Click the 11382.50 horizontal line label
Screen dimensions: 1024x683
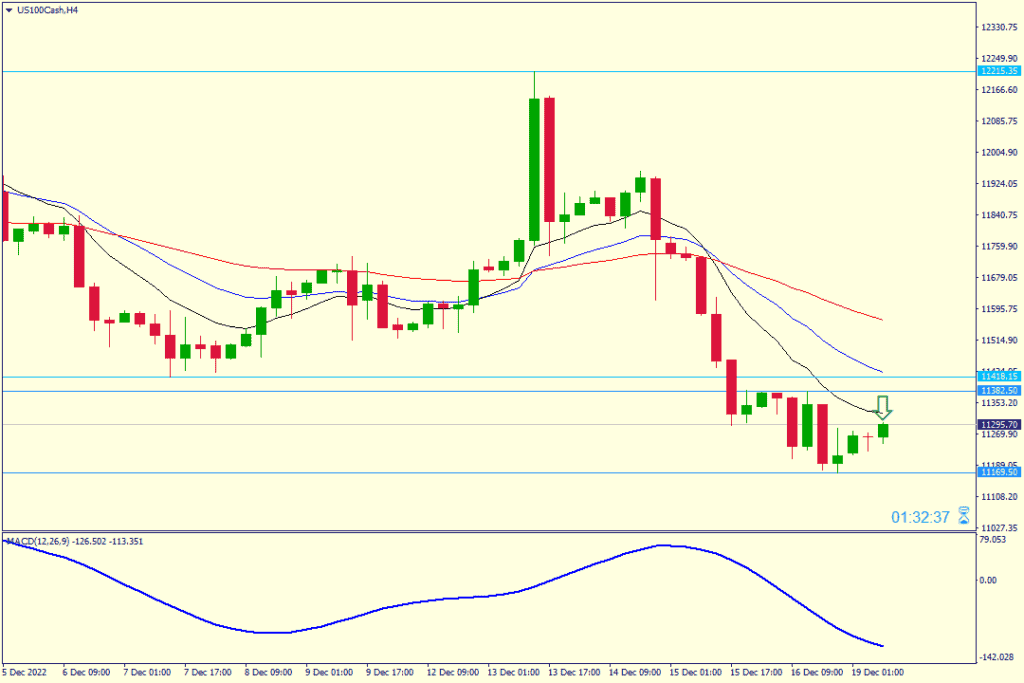point(999,390)
